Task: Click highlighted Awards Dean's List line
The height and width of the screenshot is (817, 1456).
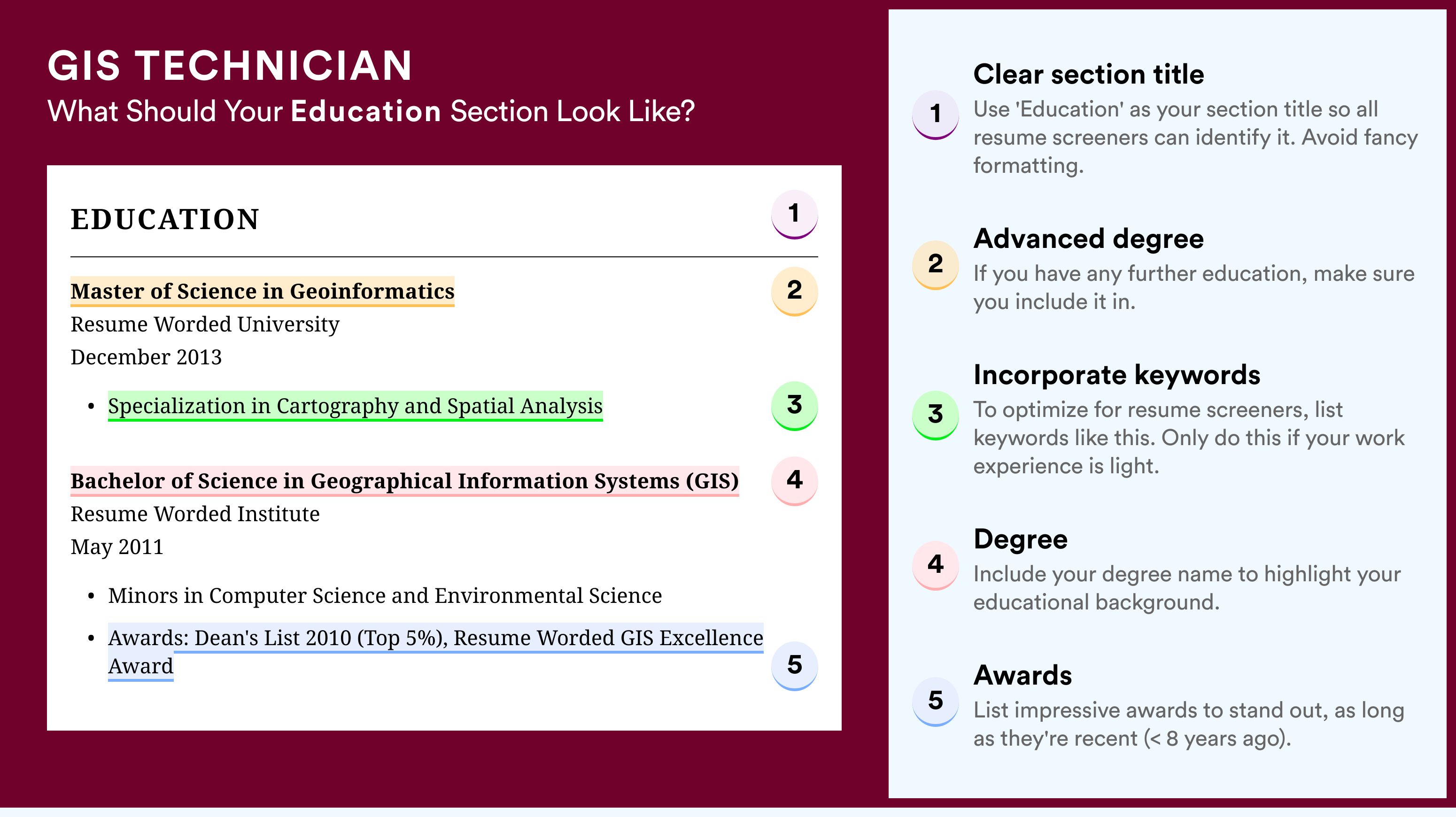Action: click(x=435, y=651)
